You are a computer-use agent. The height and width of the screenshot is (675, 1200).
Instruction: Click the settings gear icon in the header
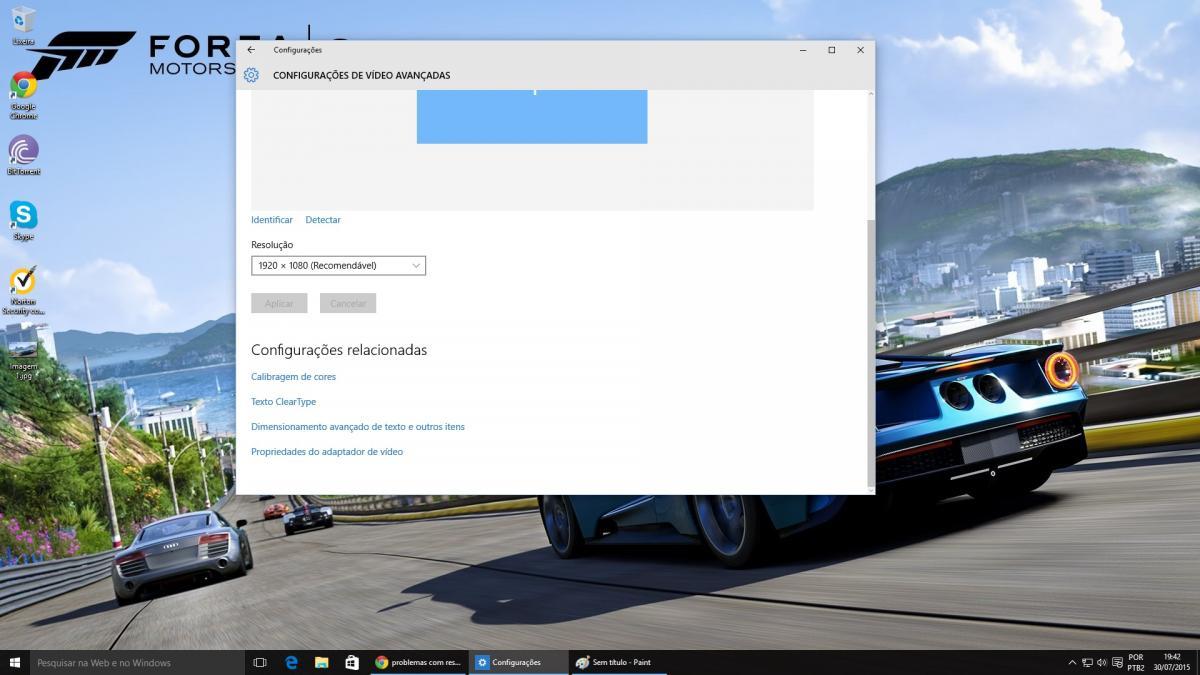pos(251,75)
